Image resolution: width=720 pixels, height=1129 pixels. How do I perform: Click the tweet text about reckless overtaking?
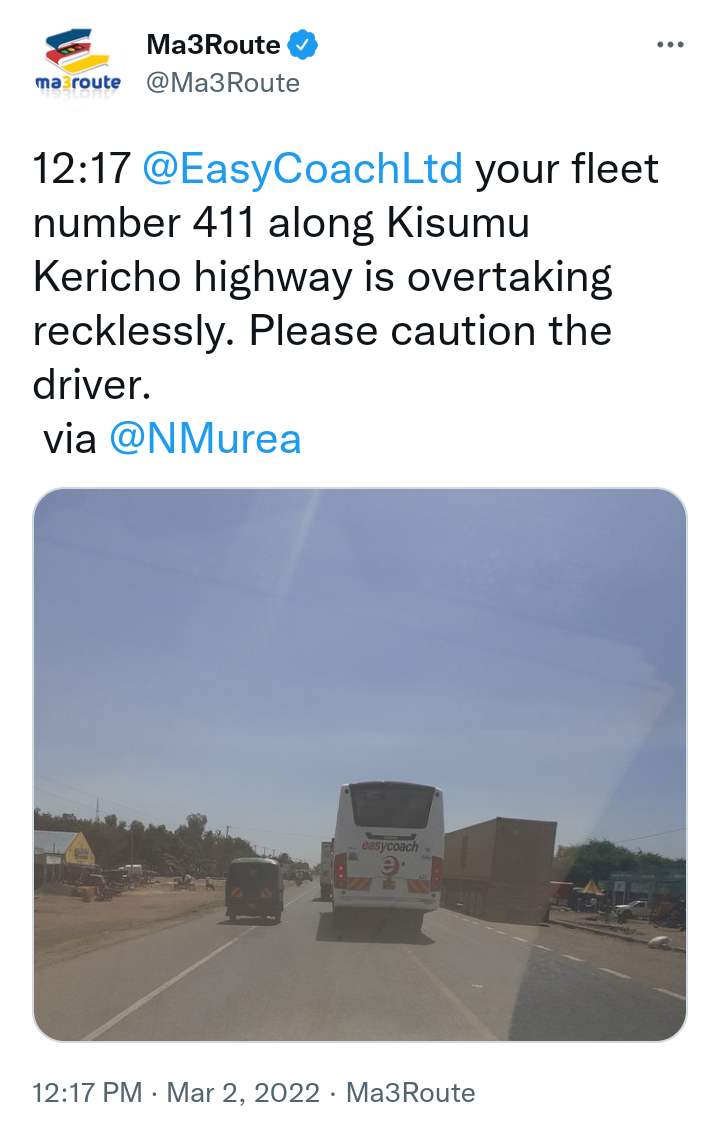[346, 277]
